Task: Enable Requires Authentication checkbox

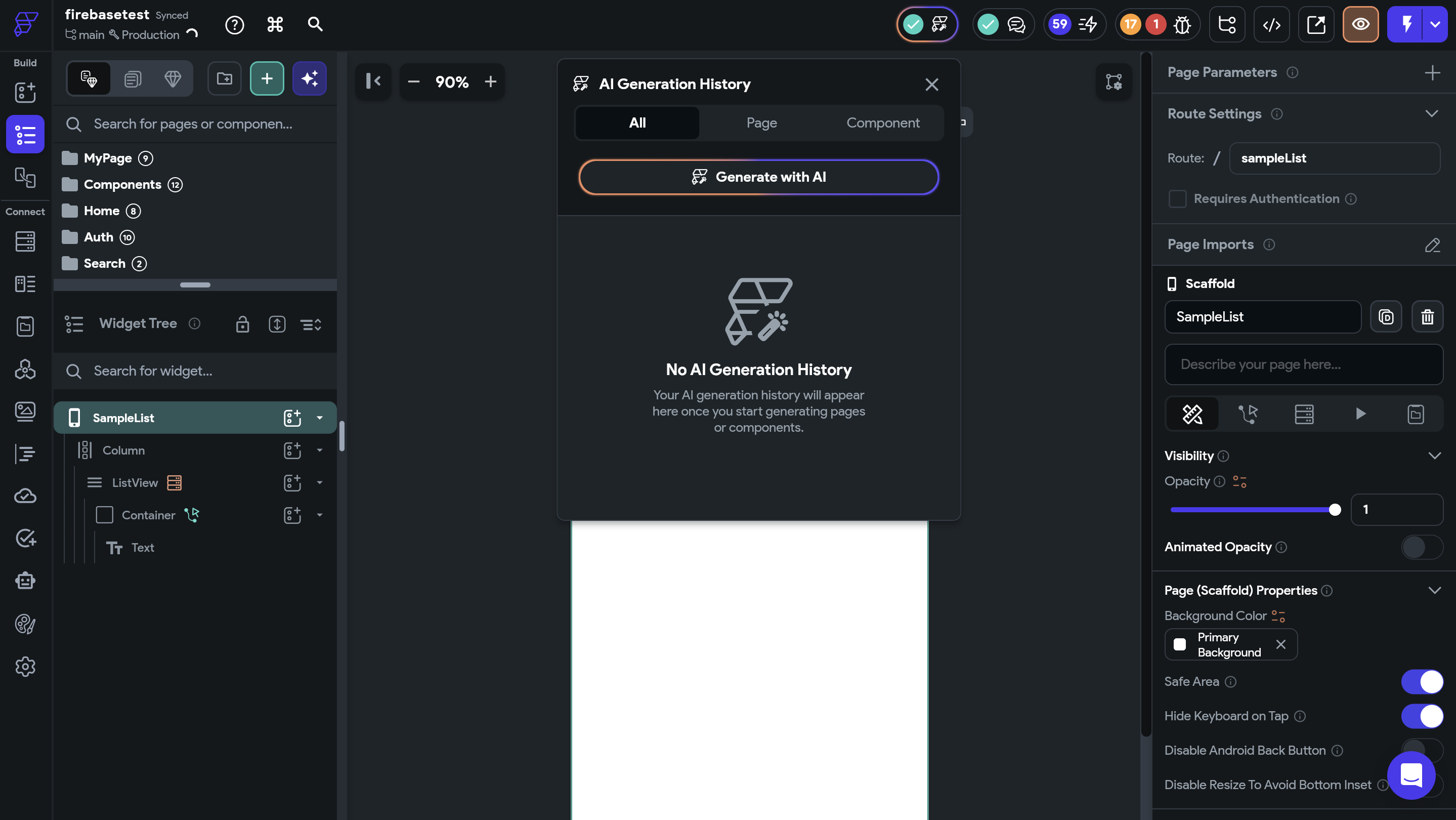Action: point(1177,199)
